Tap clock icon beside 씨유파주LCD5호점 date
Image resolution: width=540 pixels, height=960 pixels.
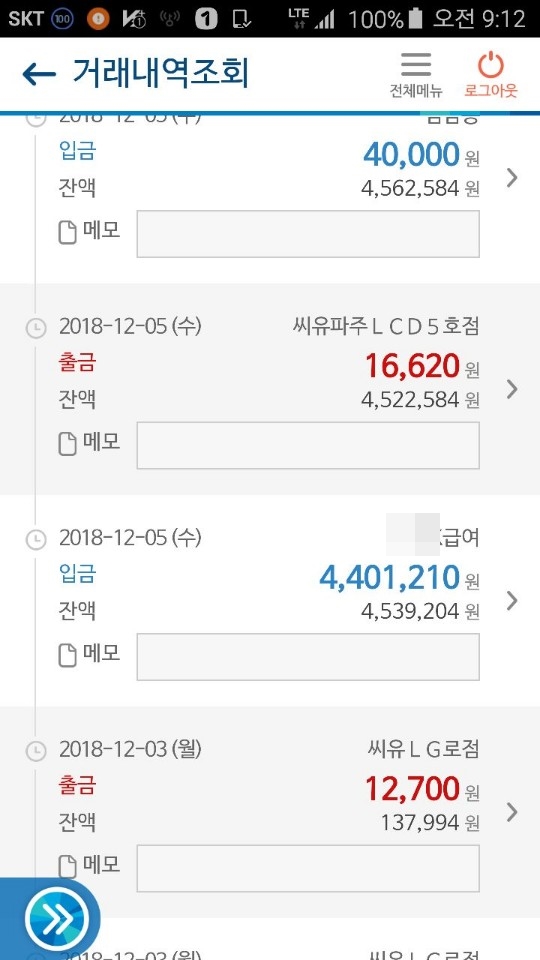(36, 328)
